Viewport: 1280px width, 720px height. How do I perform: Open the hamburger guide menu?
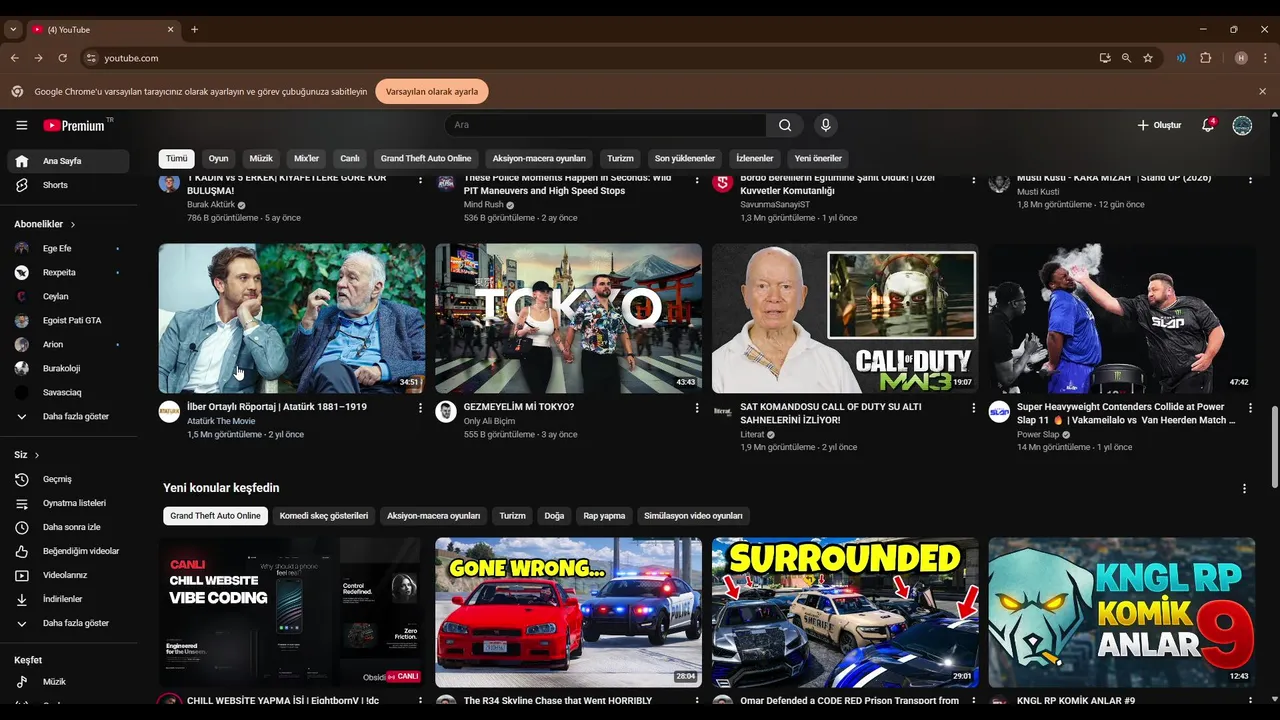click(21, 125)
